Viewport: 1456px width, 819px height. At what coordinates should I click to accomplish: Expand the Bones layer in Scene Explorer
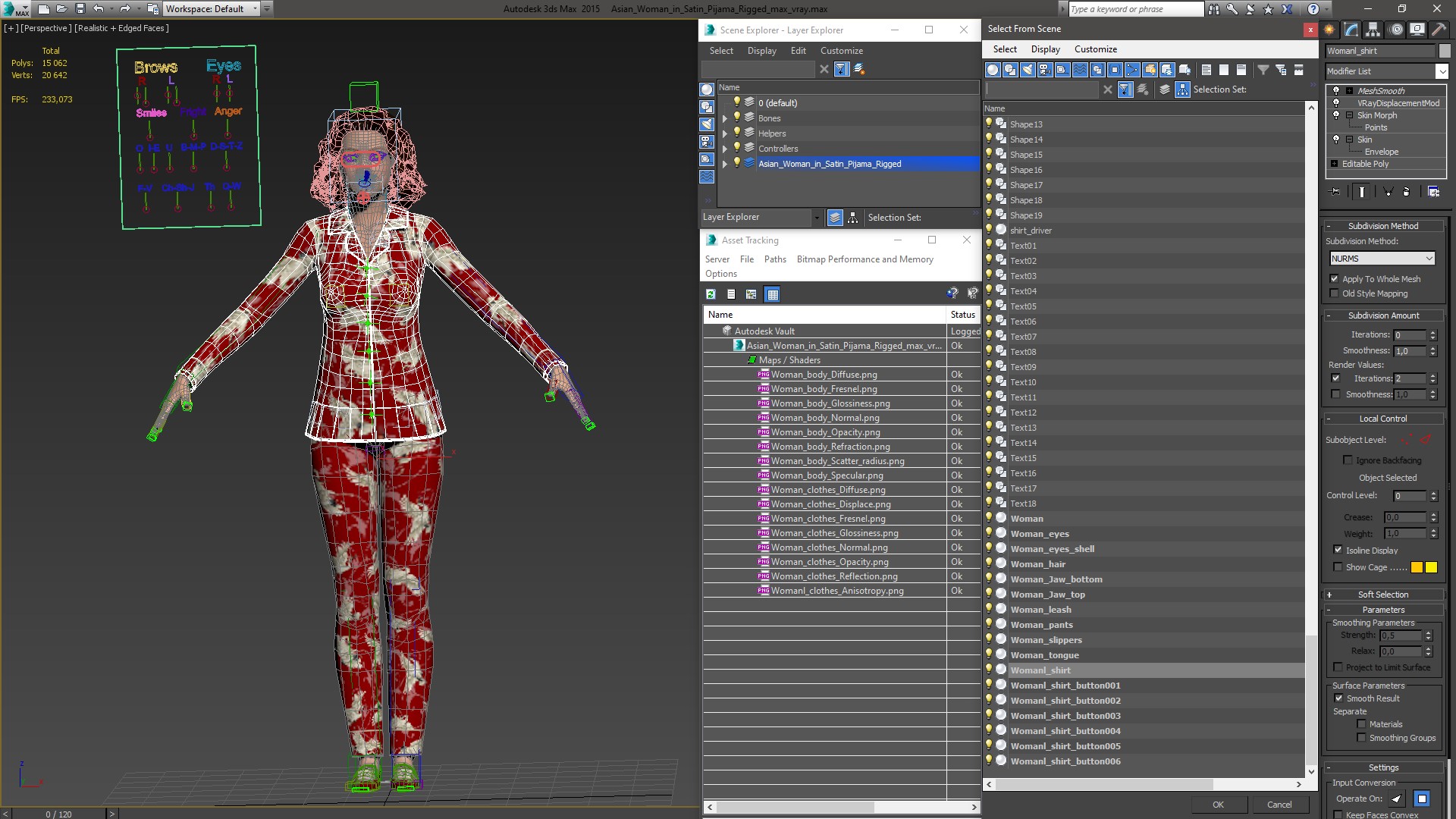tap(724, 118)
